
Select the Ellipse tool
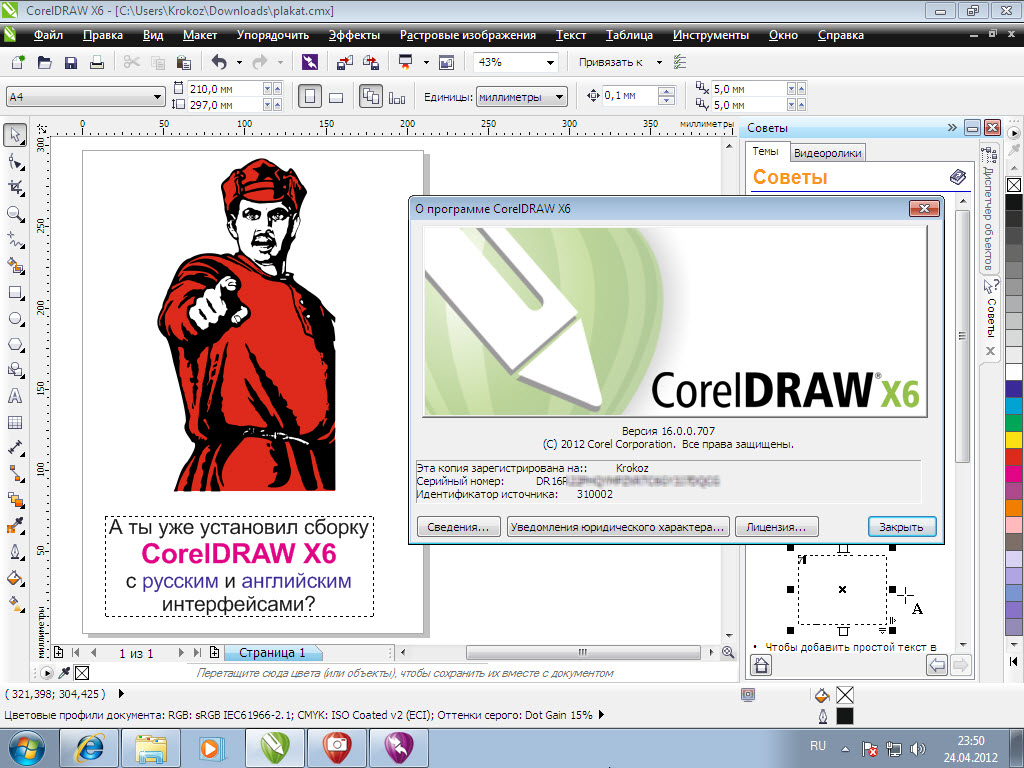click(15, 318)
